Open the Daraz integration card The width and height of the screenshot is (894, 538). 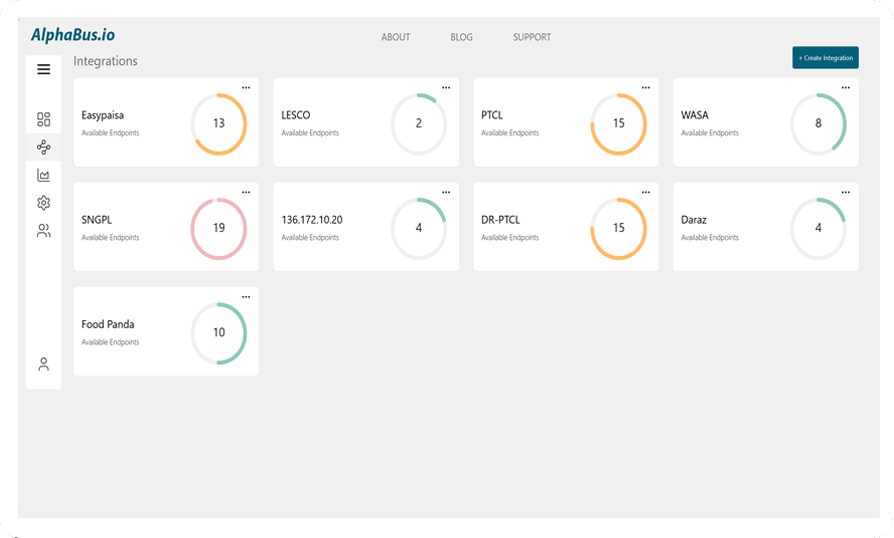tap(765, 227)
